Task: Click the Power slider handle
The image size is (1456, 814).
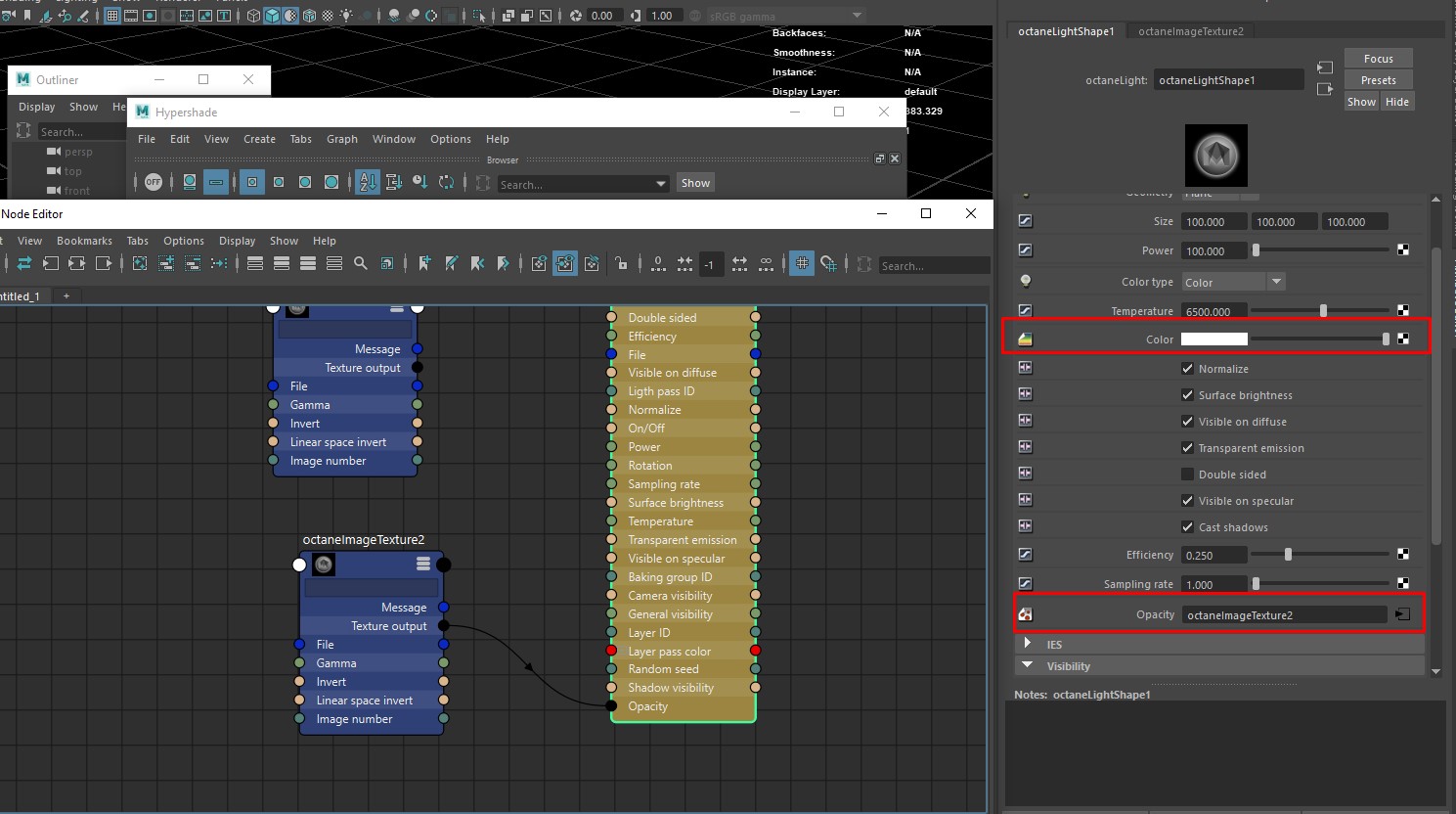Action: [1257, 250]
